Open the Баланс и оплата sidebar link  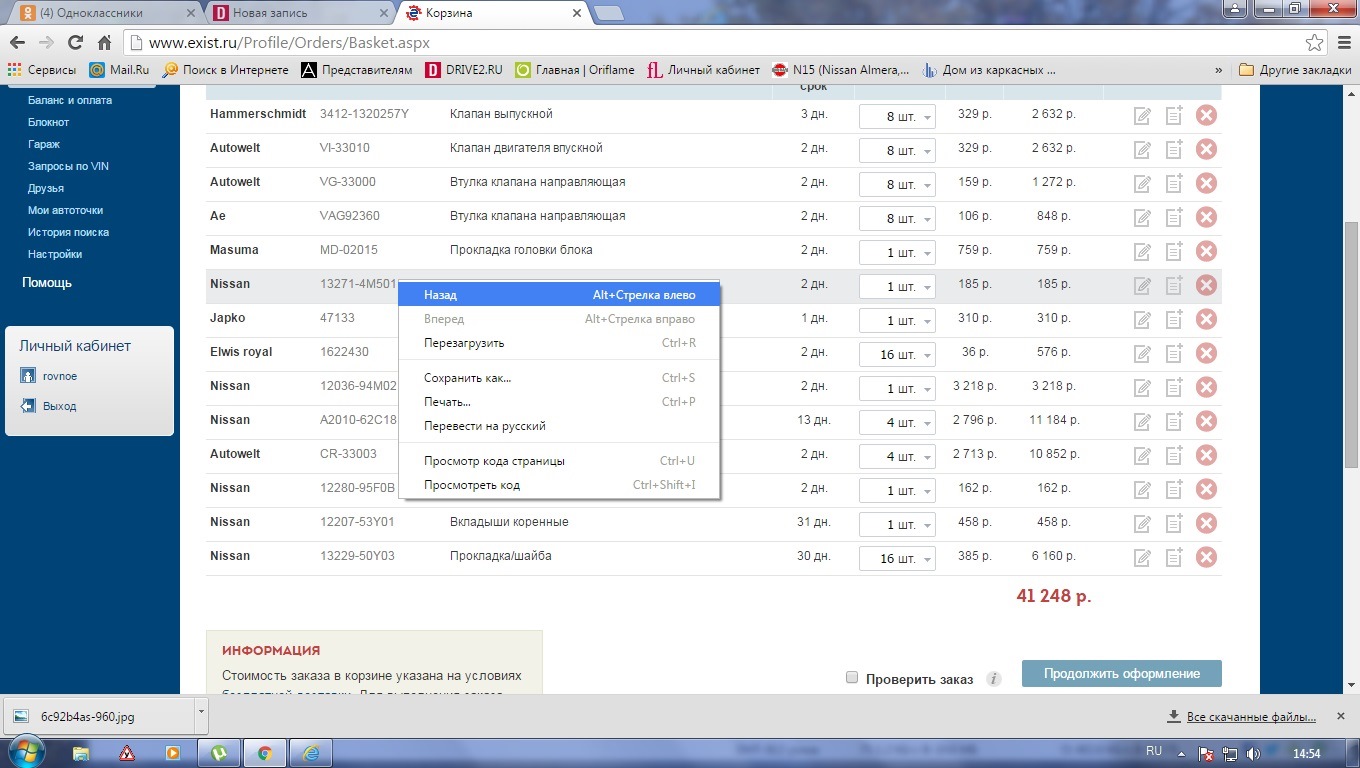pyautogui.click(x=70, y=100)
